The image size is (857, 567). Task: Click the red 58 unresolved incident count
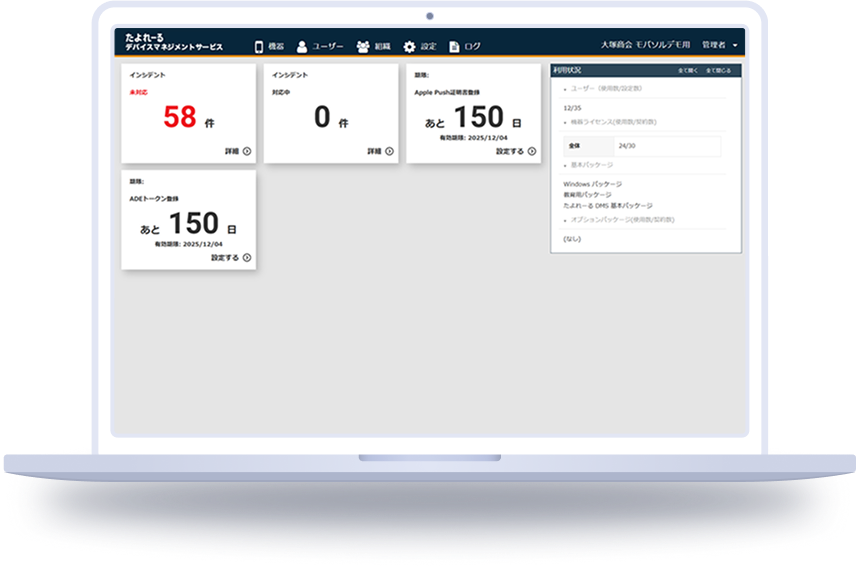[180, 117]
